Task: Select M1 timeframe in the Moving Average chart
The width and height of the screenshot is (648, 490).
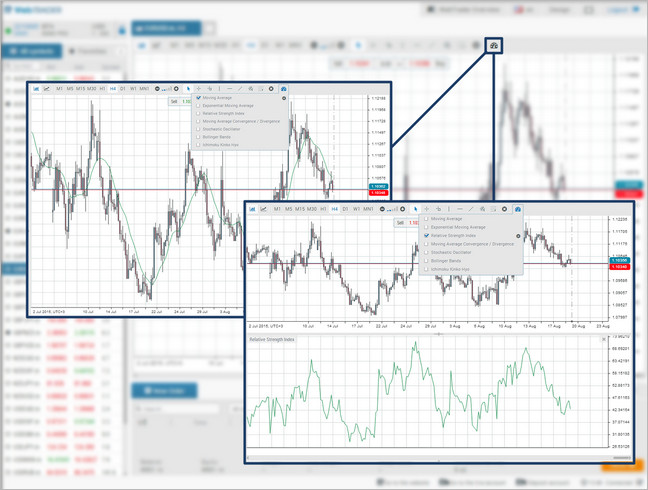Action: click(x=59, y=89)
